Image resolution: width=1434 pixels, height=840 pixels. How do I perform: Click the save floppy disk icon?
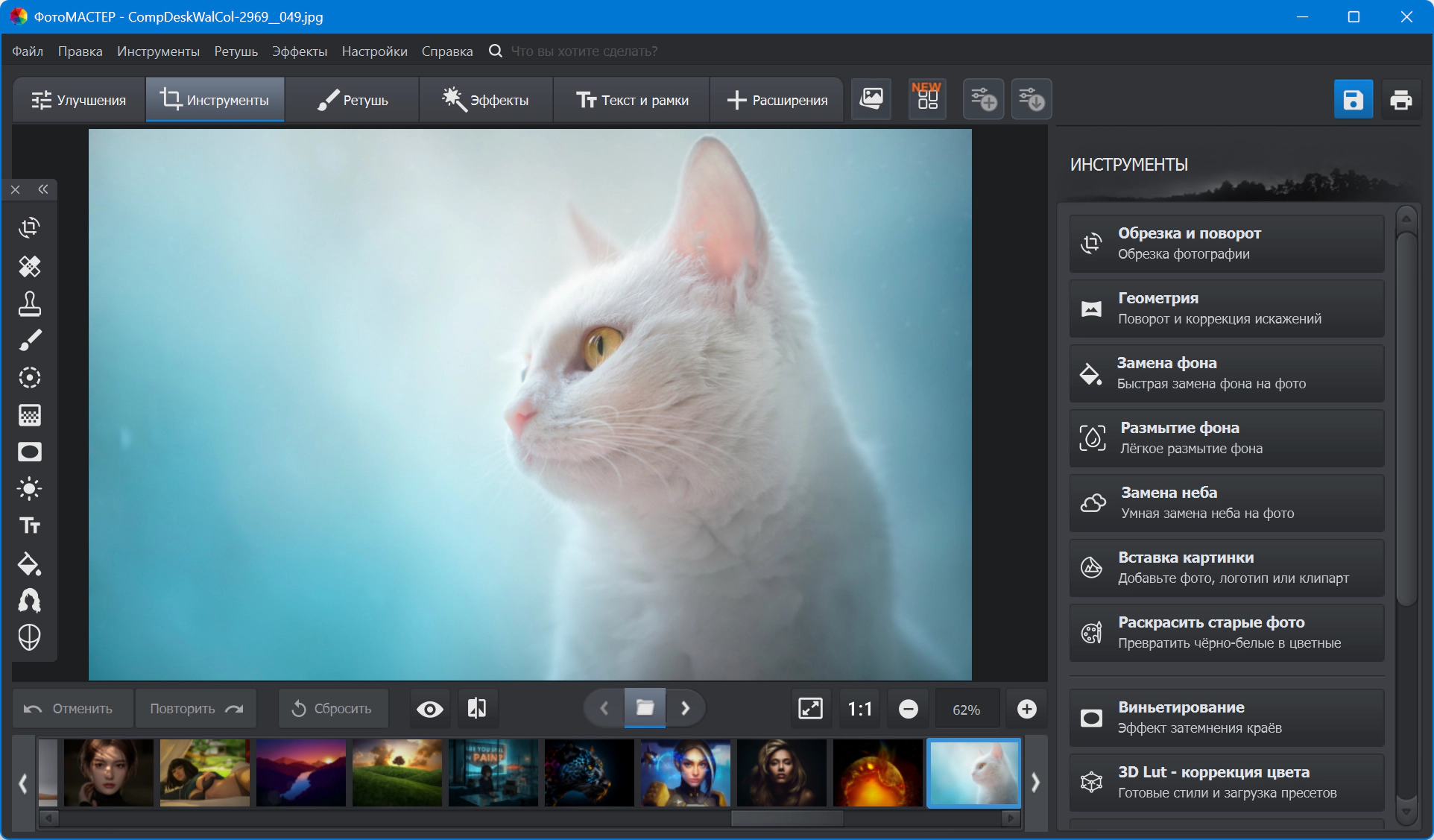[1353, 100]
